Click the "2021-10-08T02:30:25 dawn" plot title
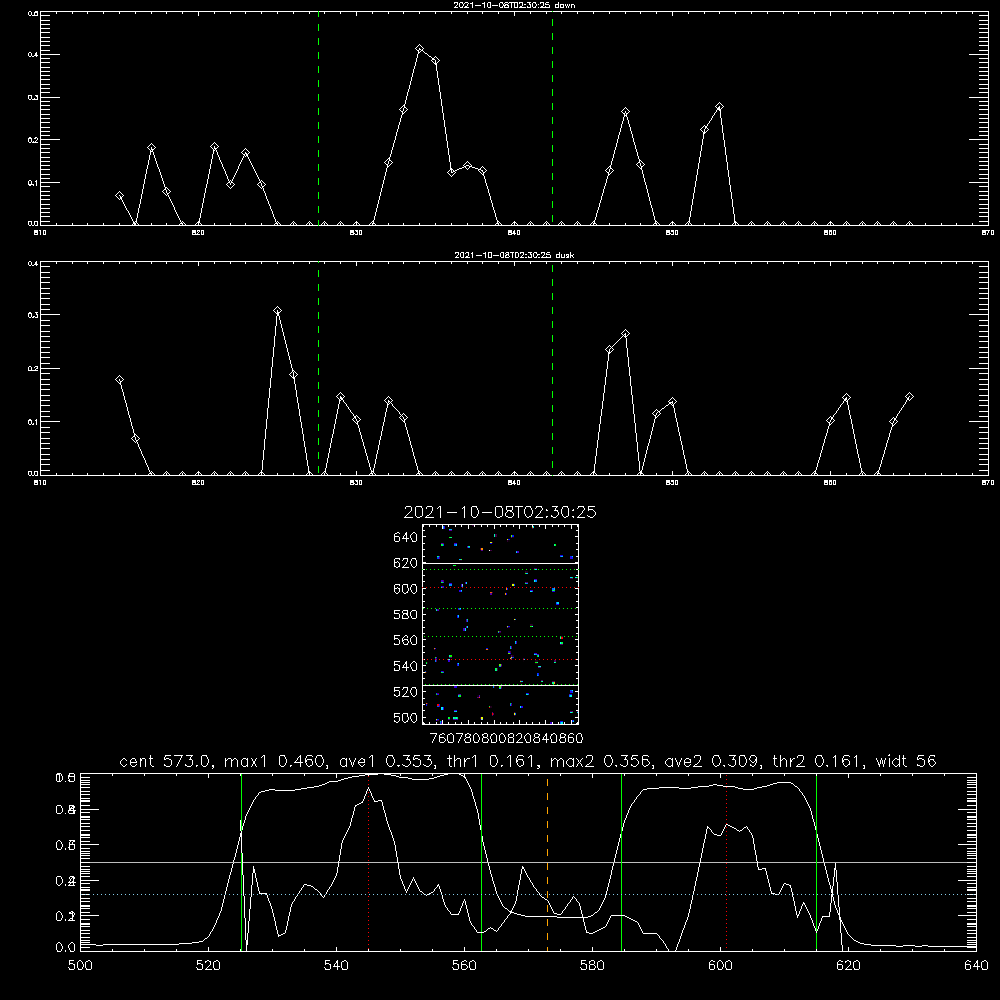This screenshot has width=1000, height=1000. click(x=514, y=5)
